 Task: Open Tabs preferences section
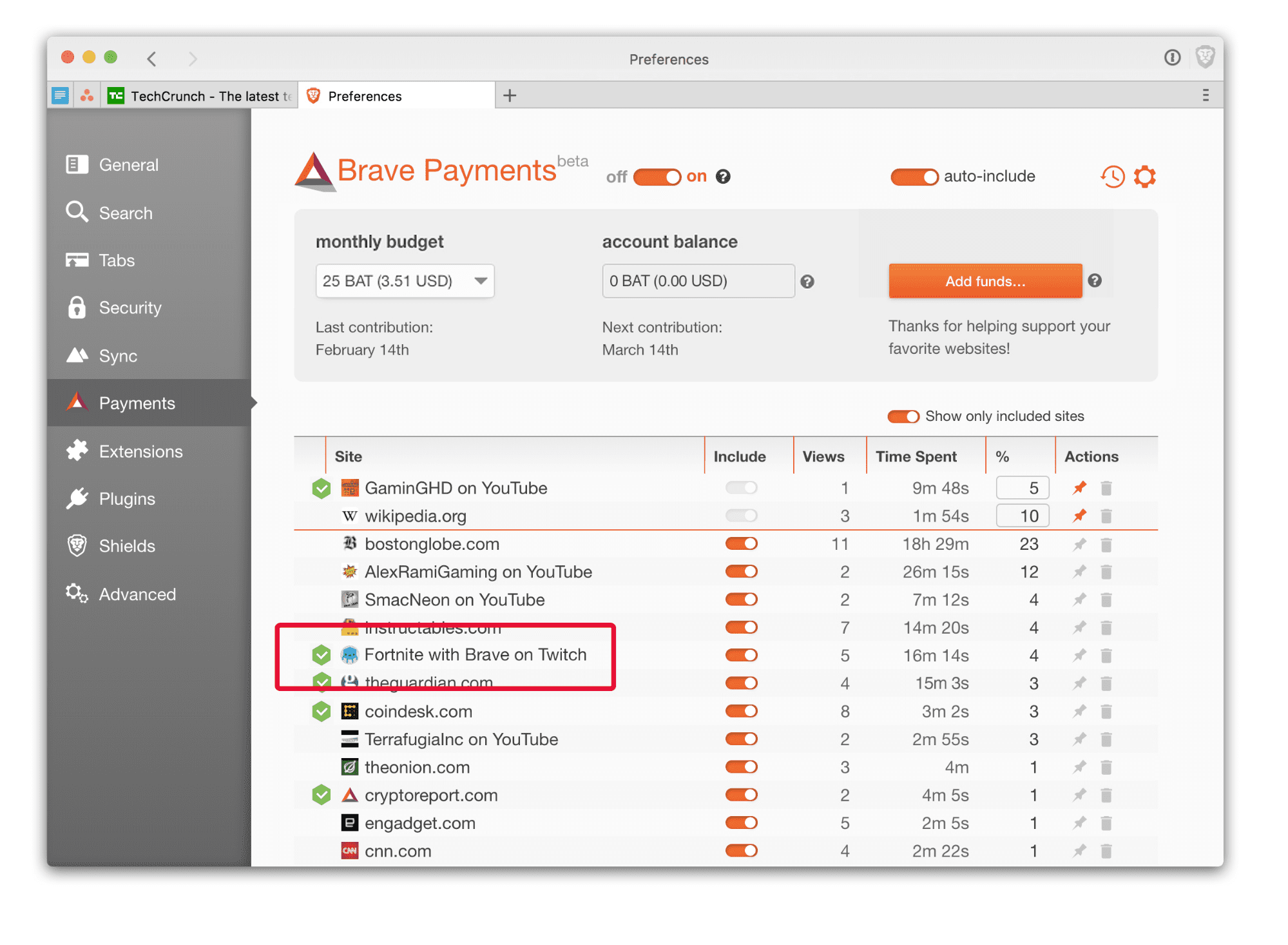click(149, 260)
